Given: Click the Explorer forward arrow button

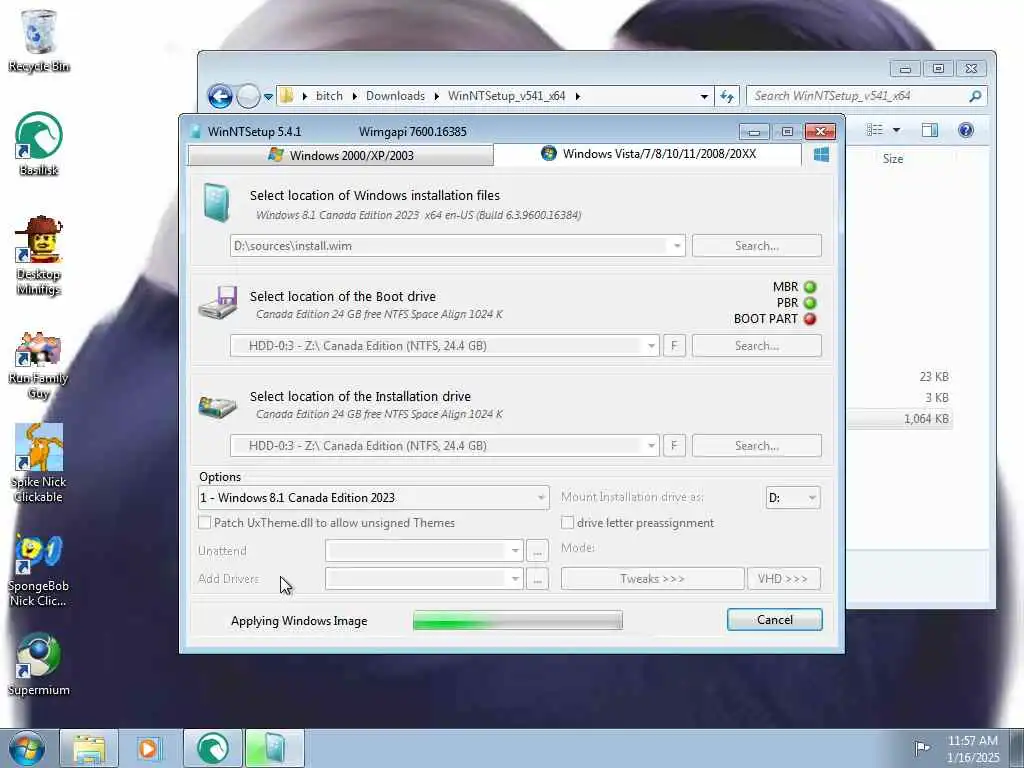Looking at the screenshot, I should coord(248,97).
